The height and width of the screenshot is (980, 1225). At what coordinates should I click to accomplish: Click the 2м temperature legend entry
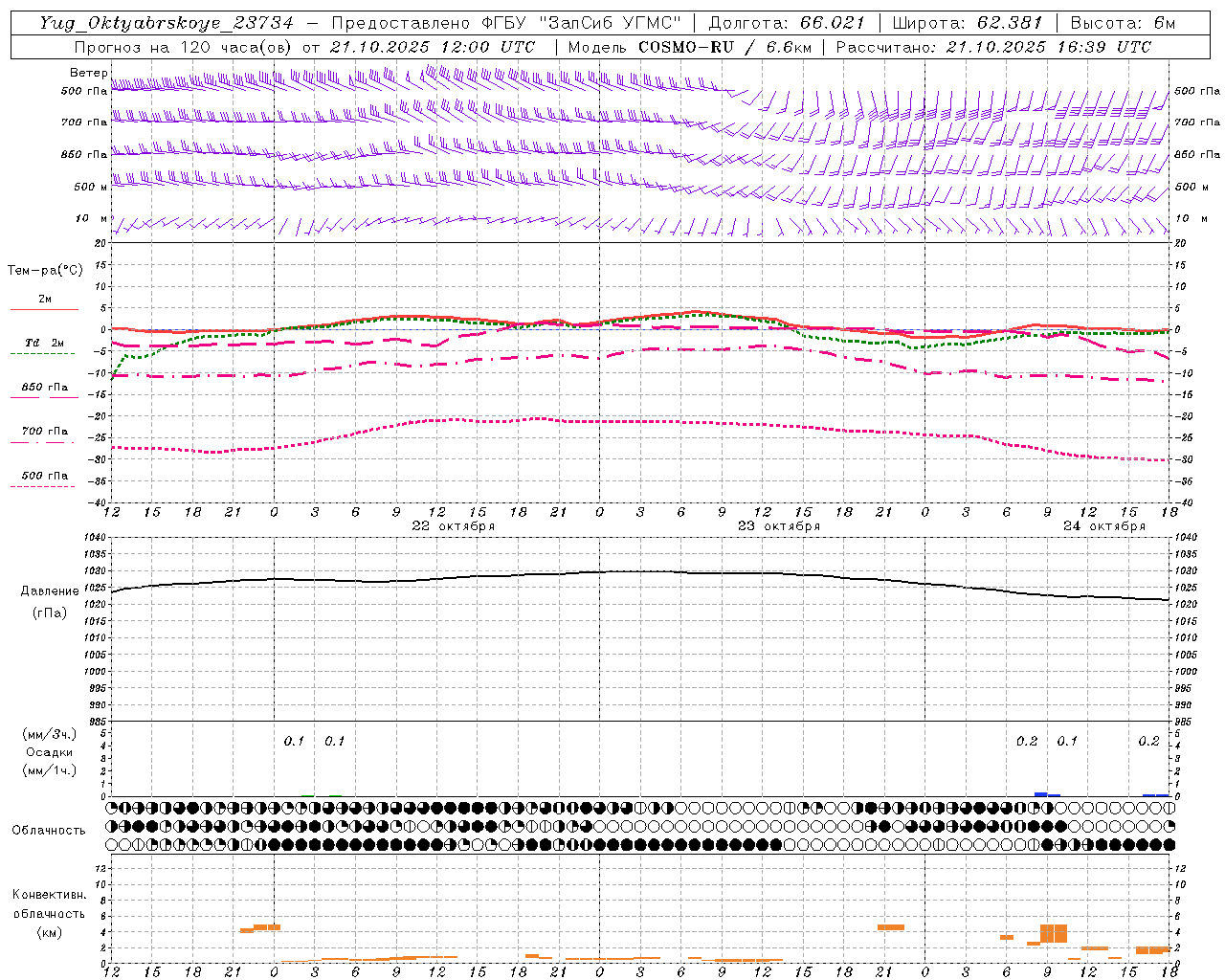[45, 300]
